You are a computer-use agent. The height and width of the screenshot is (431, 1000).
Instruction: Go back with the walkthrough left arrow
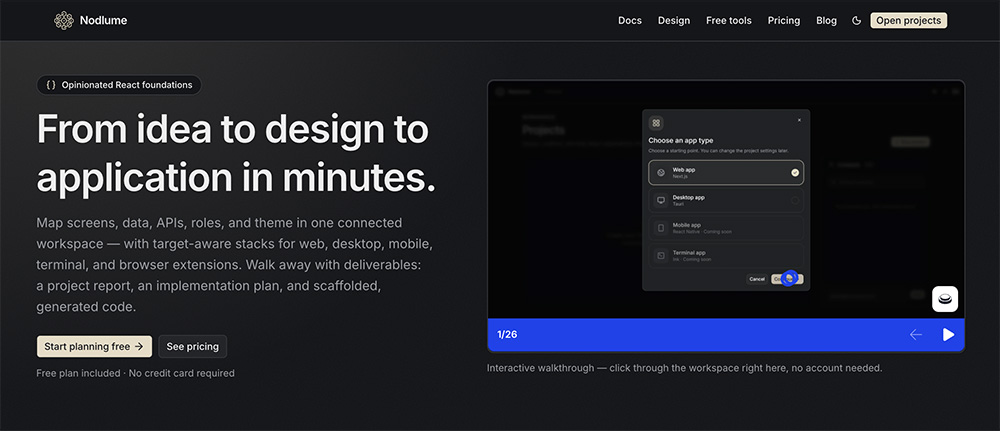[x=916, y=335]
